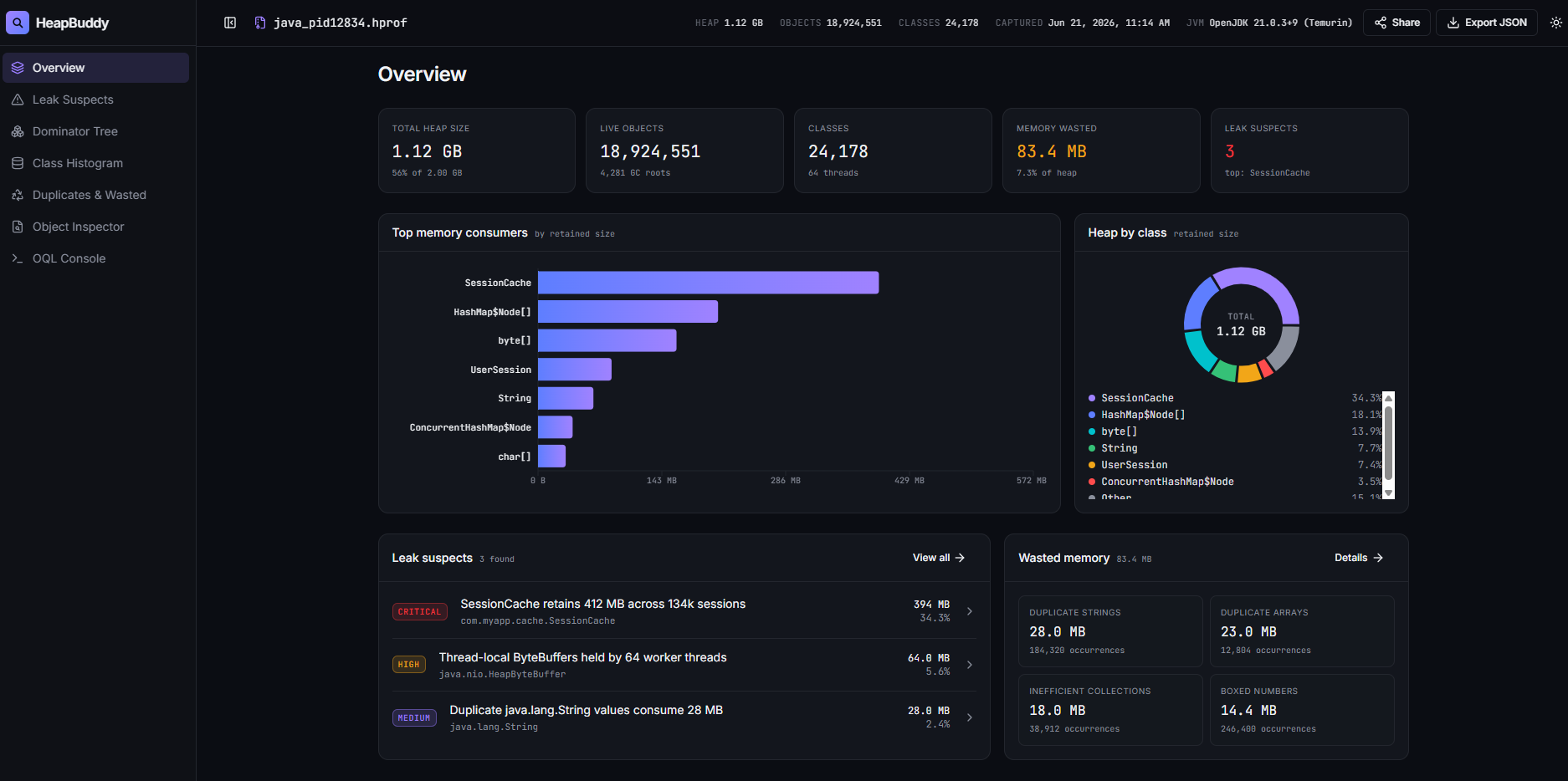Click the Dominator Tree icon
The image size is (1568, 781).
(x=18, y=131)
